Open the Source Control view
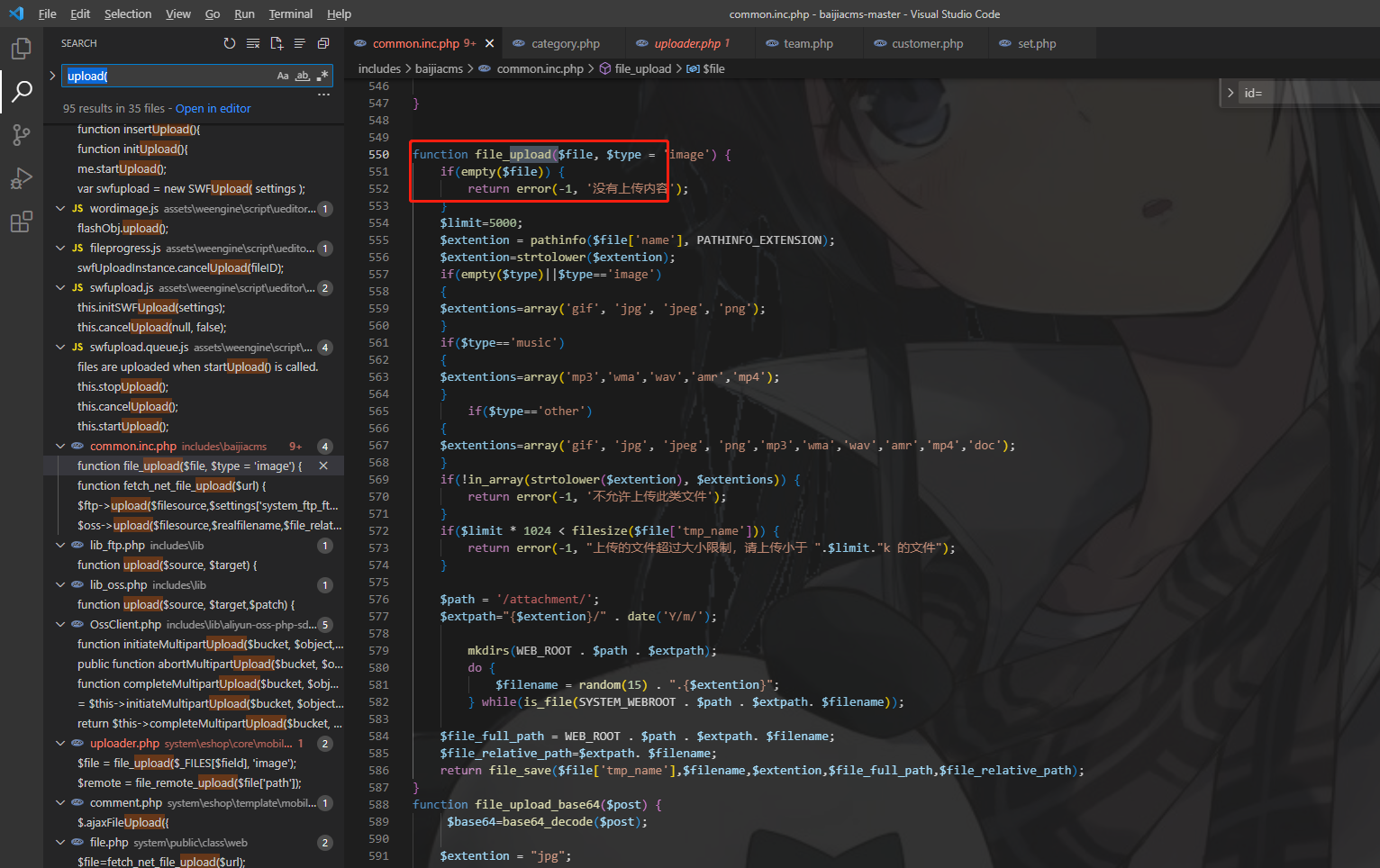1380x868 pixels. pyautogui.click(x=22, y=135)
